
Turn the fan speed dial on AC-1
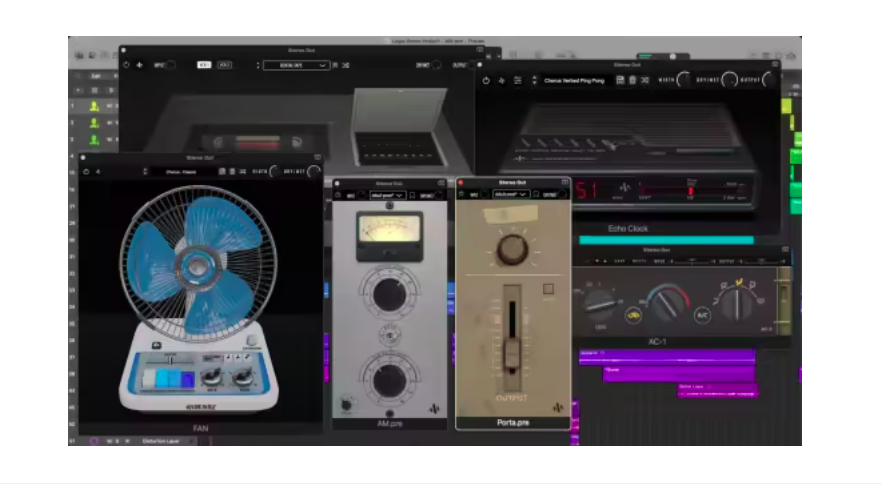[x=600, y=305]
